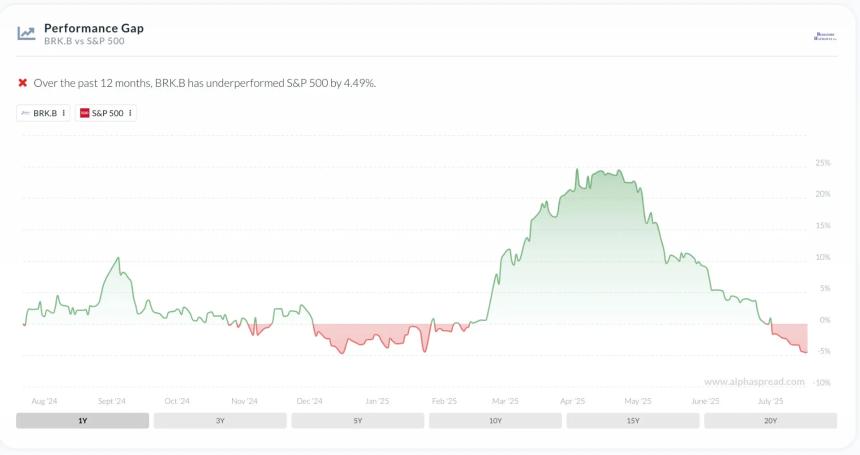The image size is (860, 455).
Task: Switch chart to 20Y range
Action: pos(770,421)
